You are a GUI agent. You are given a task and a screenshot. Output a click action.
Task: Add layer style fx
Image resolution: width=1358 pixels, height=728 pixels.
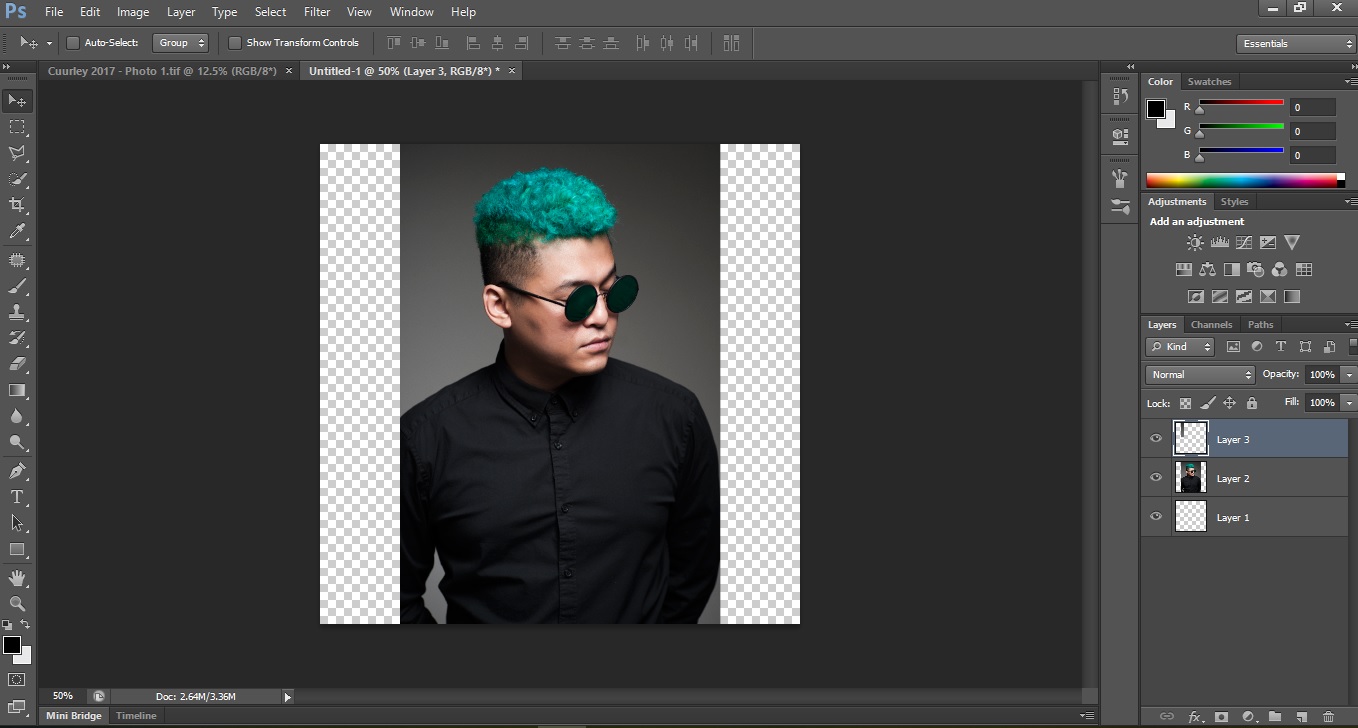point(1194,717)
